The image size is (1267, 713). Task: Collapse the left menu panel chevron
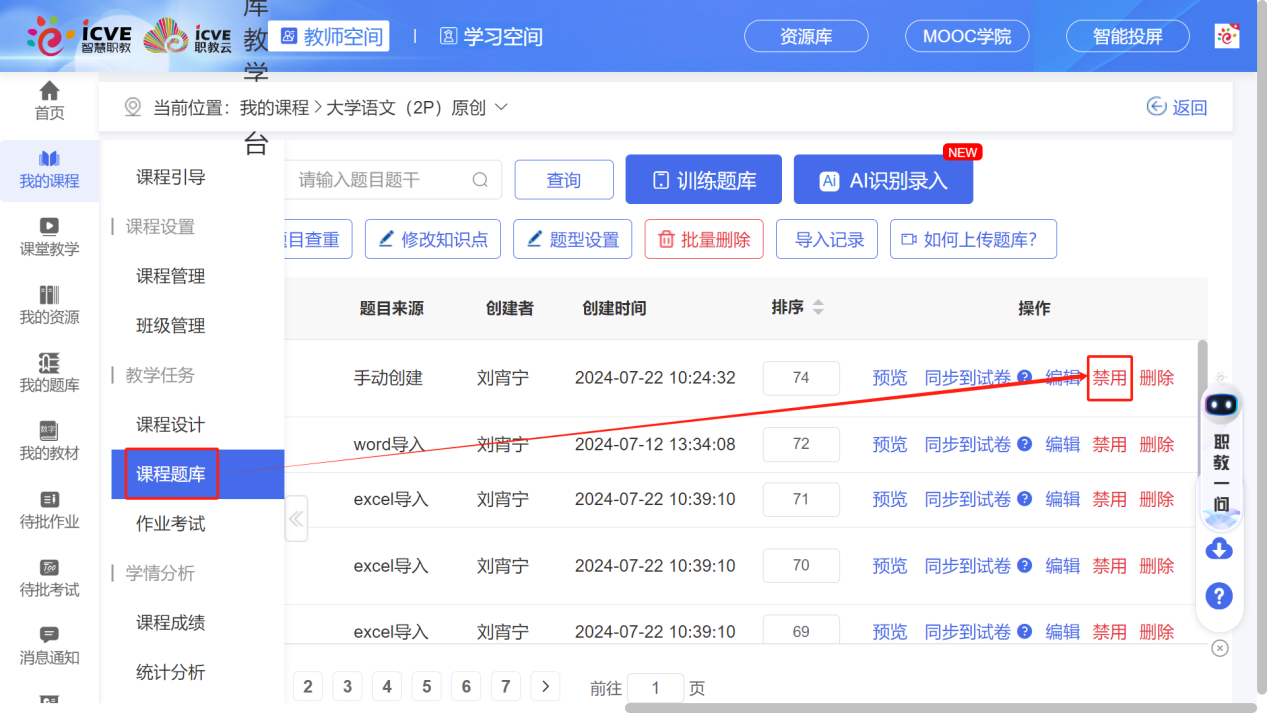pos(295,519)
